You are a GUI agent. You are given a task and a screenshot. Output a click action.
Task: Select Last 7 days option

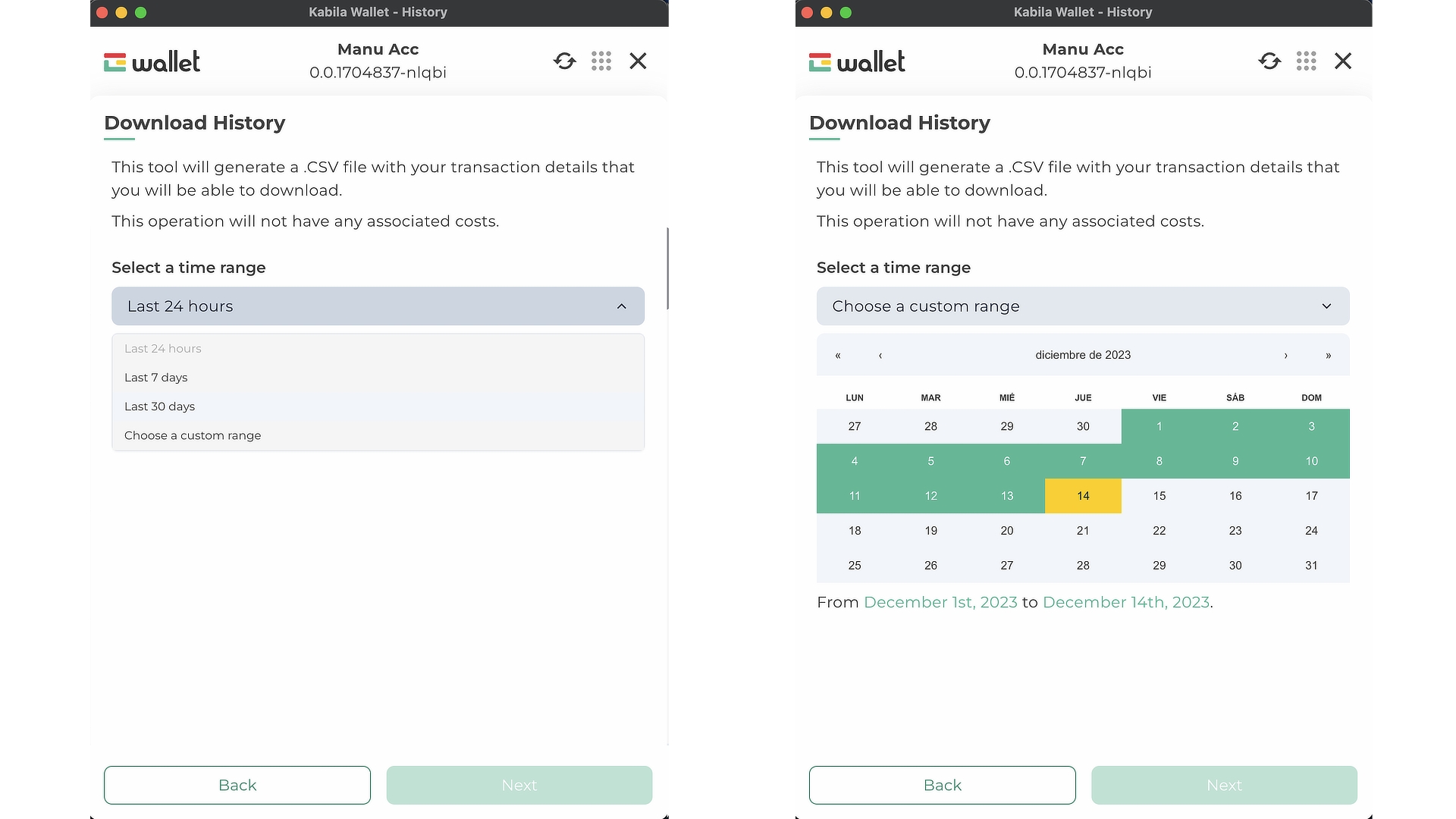(x=156, y=378)
